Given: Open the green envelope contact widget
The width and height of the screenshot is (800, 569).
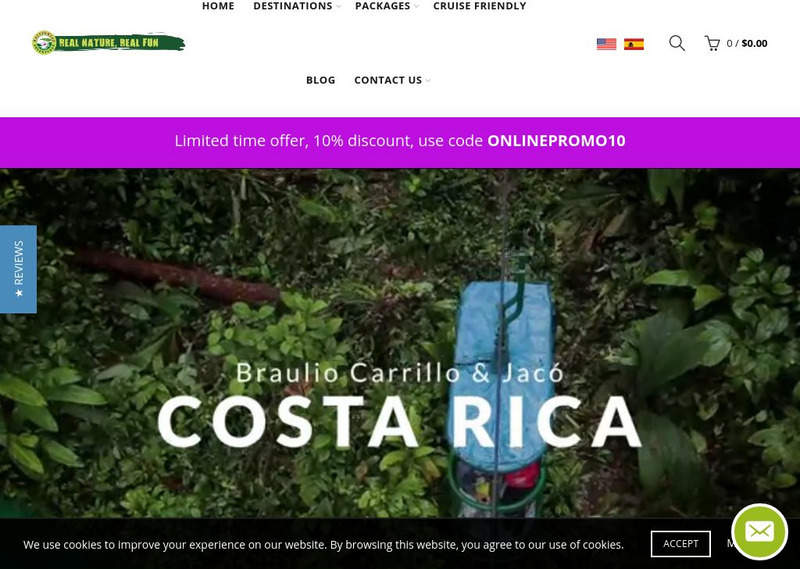Looking at the screenshot, I should click(x=759, y=532).
